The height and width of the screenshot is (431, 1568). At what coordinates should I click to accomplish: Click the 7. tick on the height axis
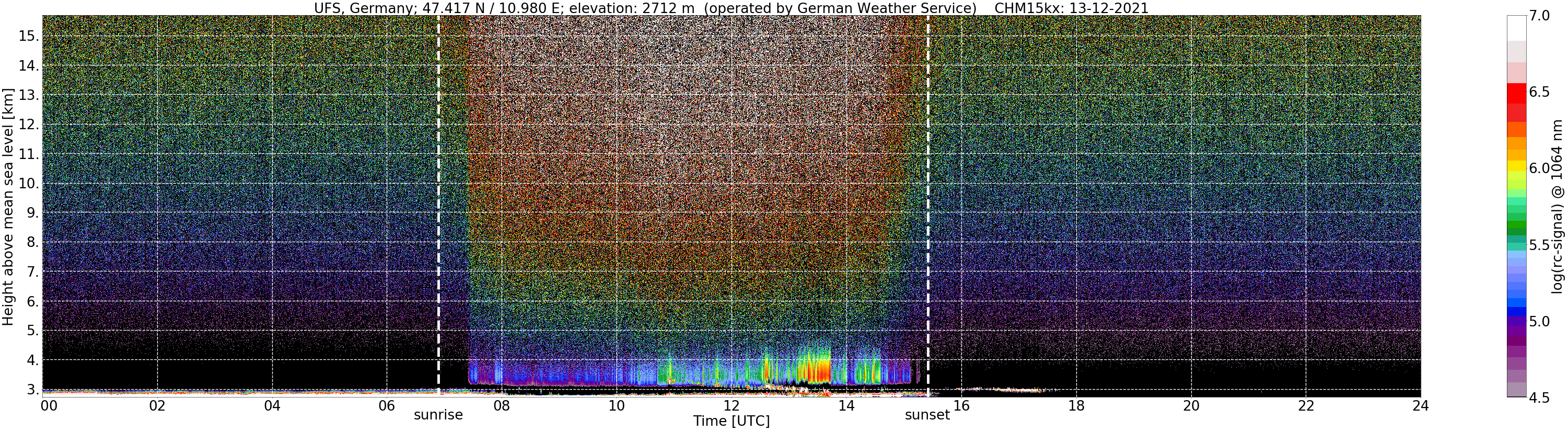pyautogui.click(x=32, y=272)
